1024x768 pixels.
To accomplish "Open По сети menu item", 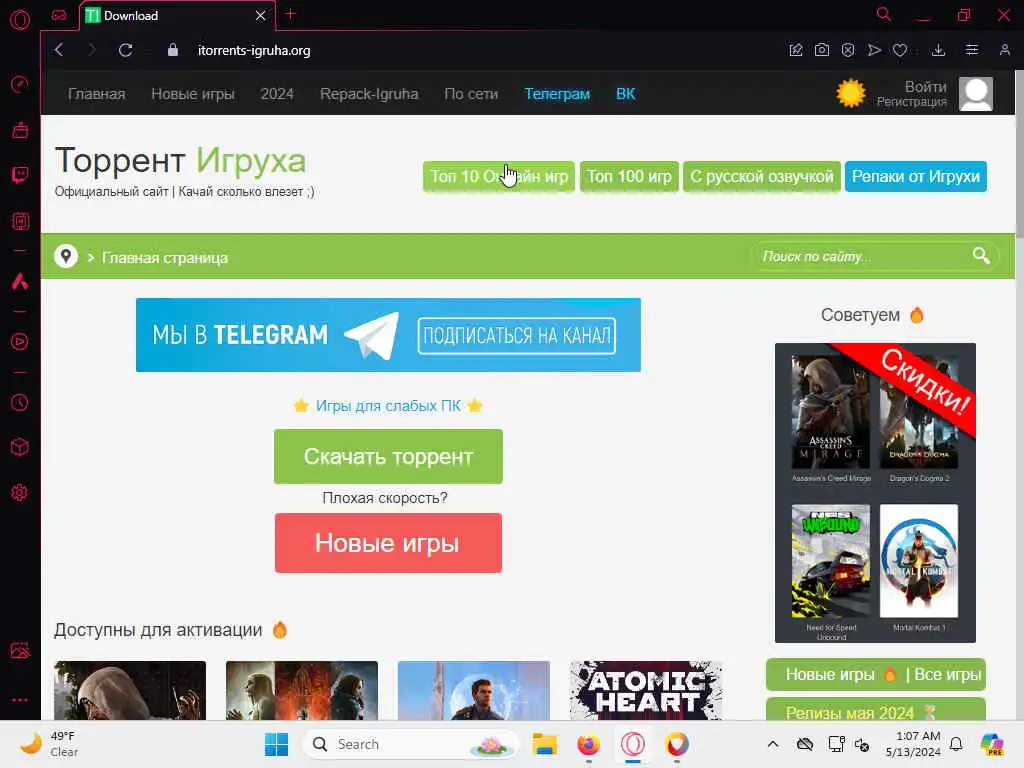I will point(471,94).
